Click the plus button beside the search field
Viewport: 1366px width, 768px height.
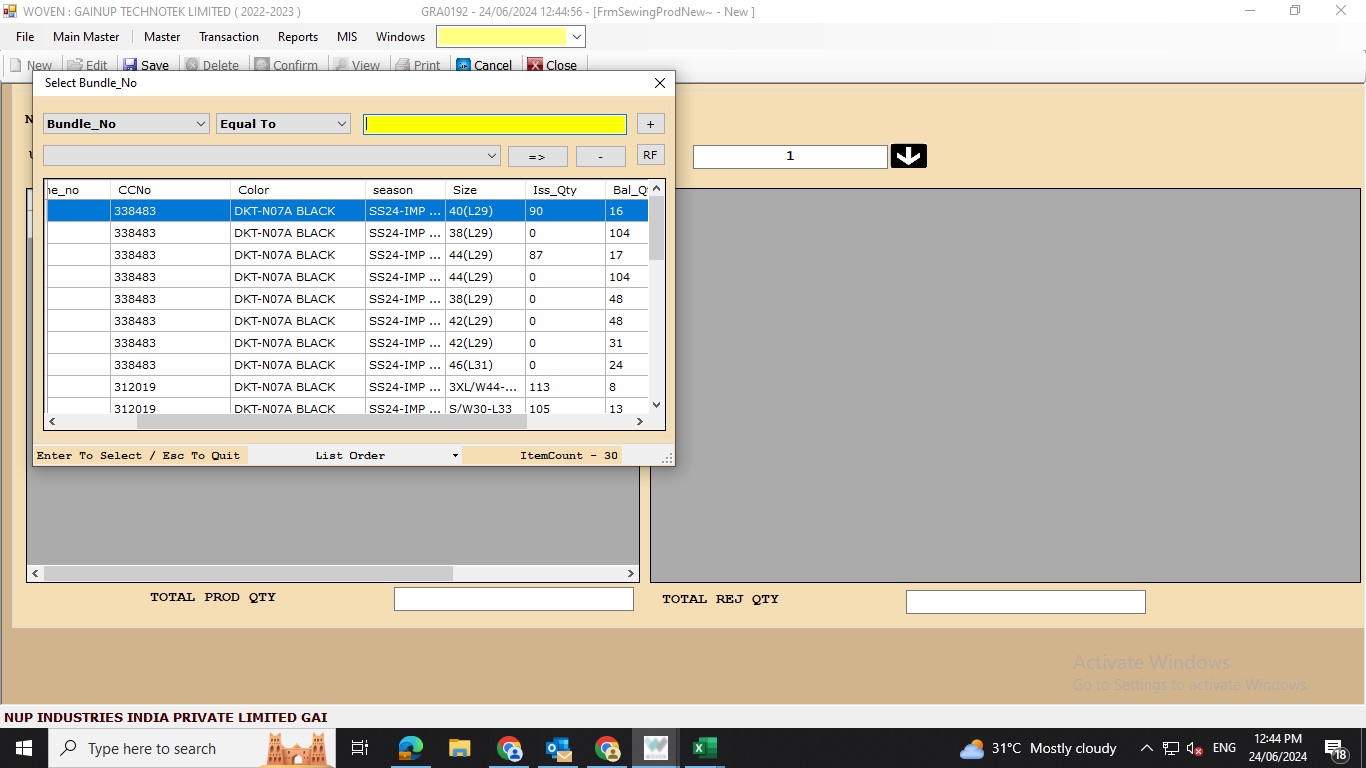pos(650,124)
